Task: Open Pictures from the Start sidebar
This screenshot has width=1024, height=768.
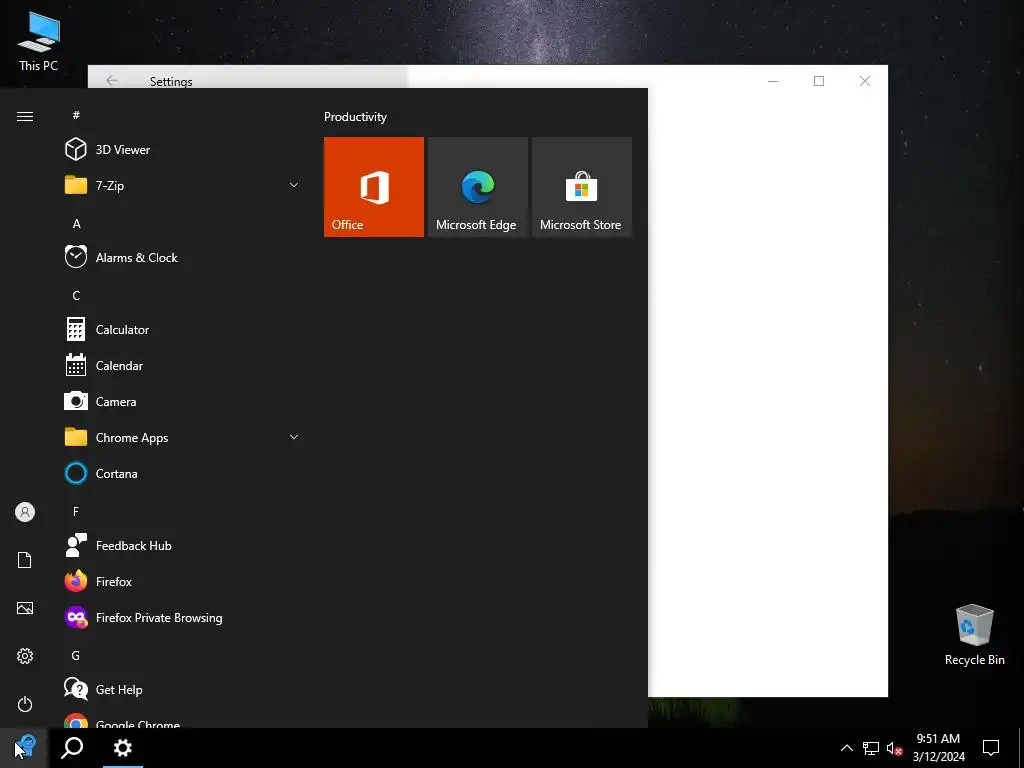Action: (x=25, y=608)
